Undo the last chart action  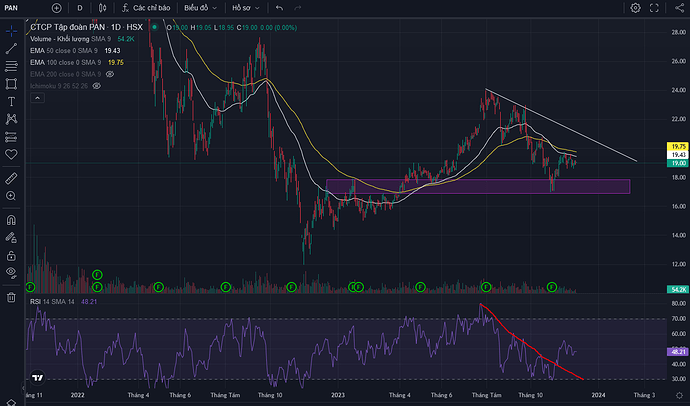tap(279, 8)
